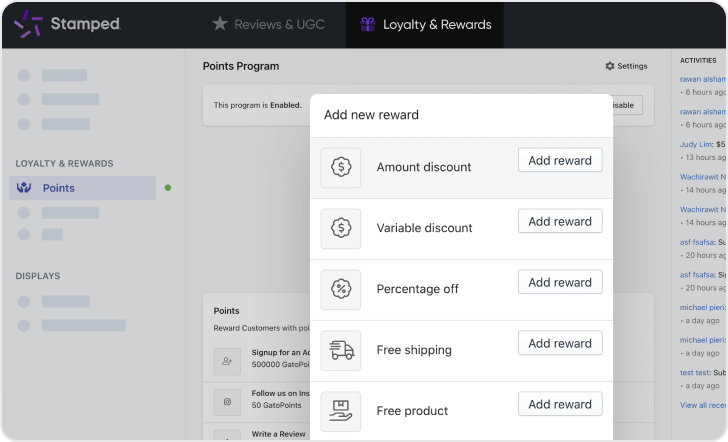Click the Stamped logo icon
728x442 pixels.
point(28,24)
